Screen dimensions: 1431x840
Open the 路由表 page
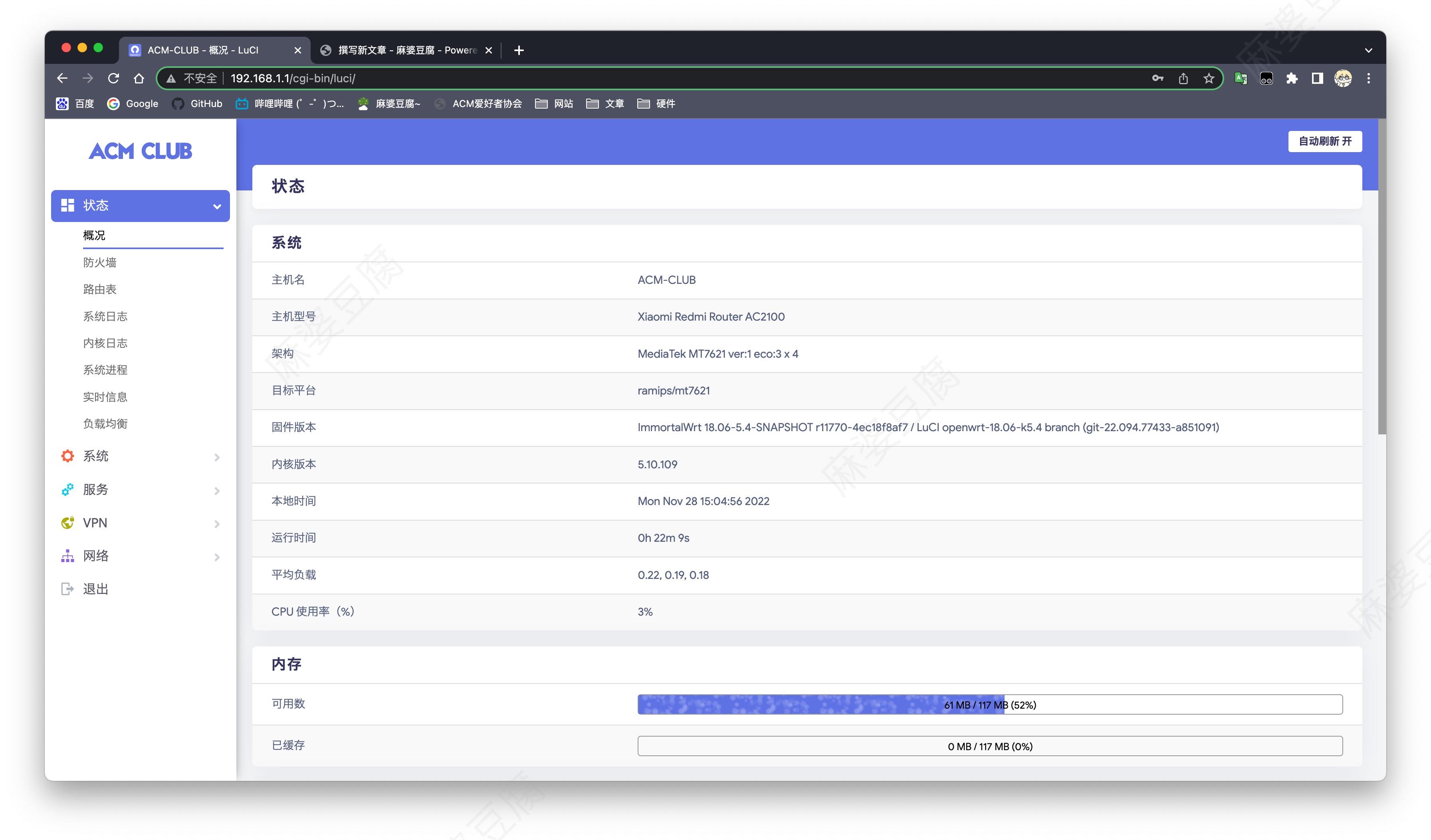[100, 289]
